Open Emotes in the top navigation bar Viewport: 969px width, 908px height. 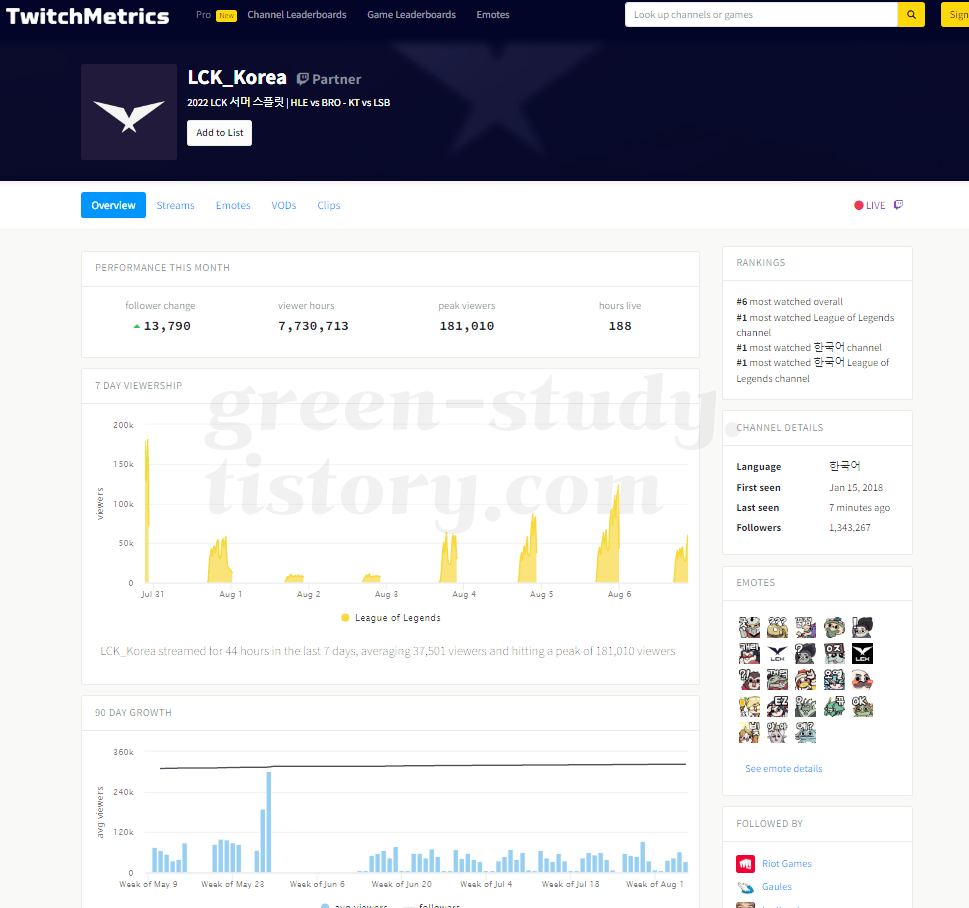pyautogui.click(x=493, y=15)
